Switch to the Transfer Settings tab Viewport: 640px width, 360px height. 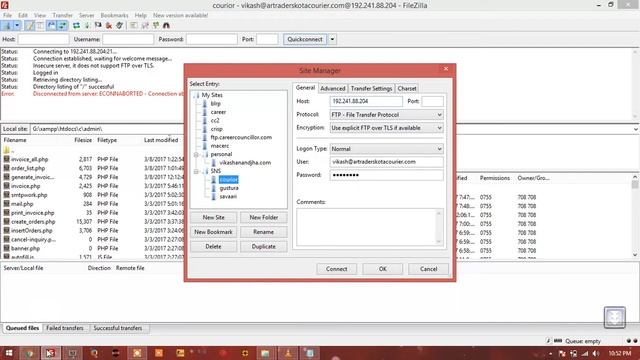[x=371, y=88]
